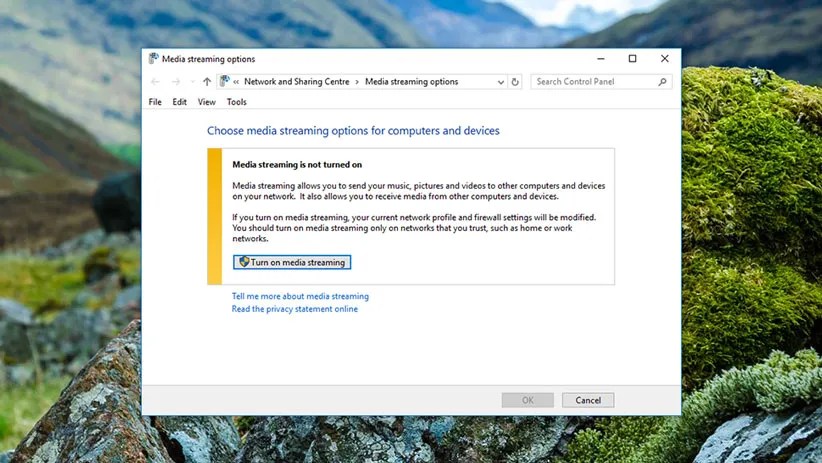This screenshot has width=822, height=463.
Task: Expand the double-chevron breadcrumb overflow
Action: 236,82
